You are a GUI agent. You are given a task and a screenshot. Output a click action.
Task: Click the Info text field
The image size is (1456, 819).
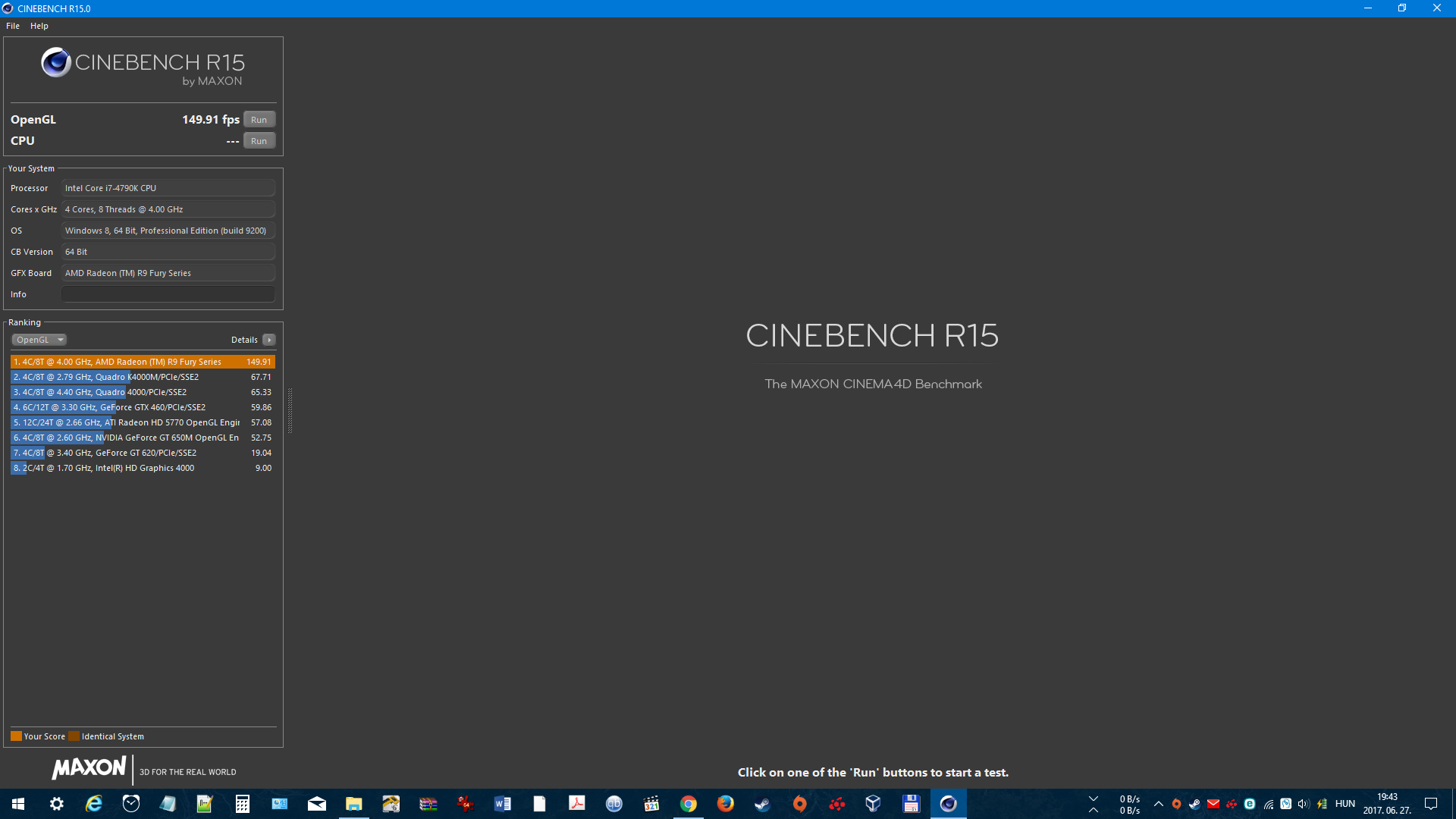click(x=168, y=294)
